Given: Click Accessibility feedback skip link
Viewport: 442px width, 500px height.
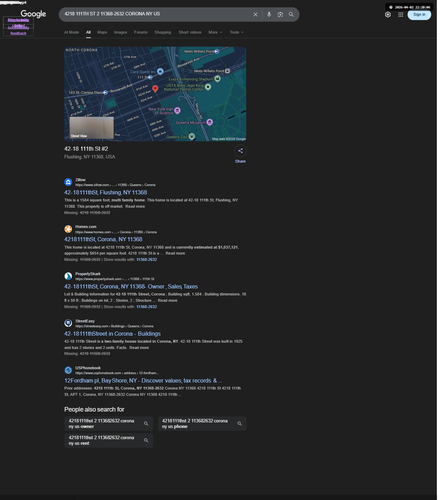Looking at the screenshot, I should (18, 30).
